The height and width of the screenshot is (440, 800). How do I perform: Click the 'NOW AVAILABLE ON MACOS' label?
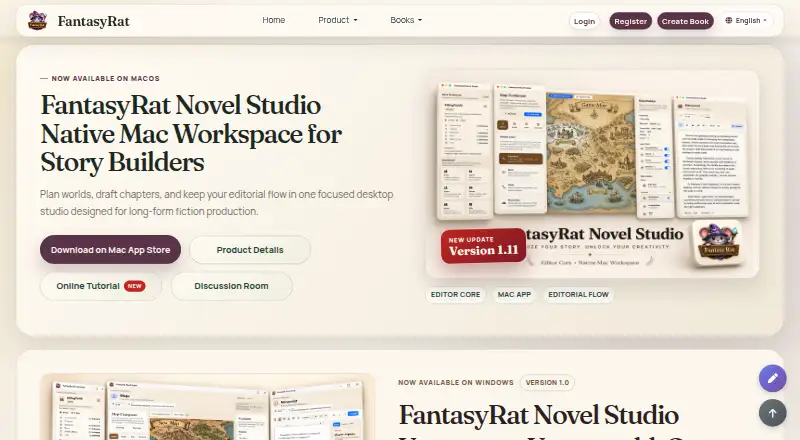click(x=106, y=79)
